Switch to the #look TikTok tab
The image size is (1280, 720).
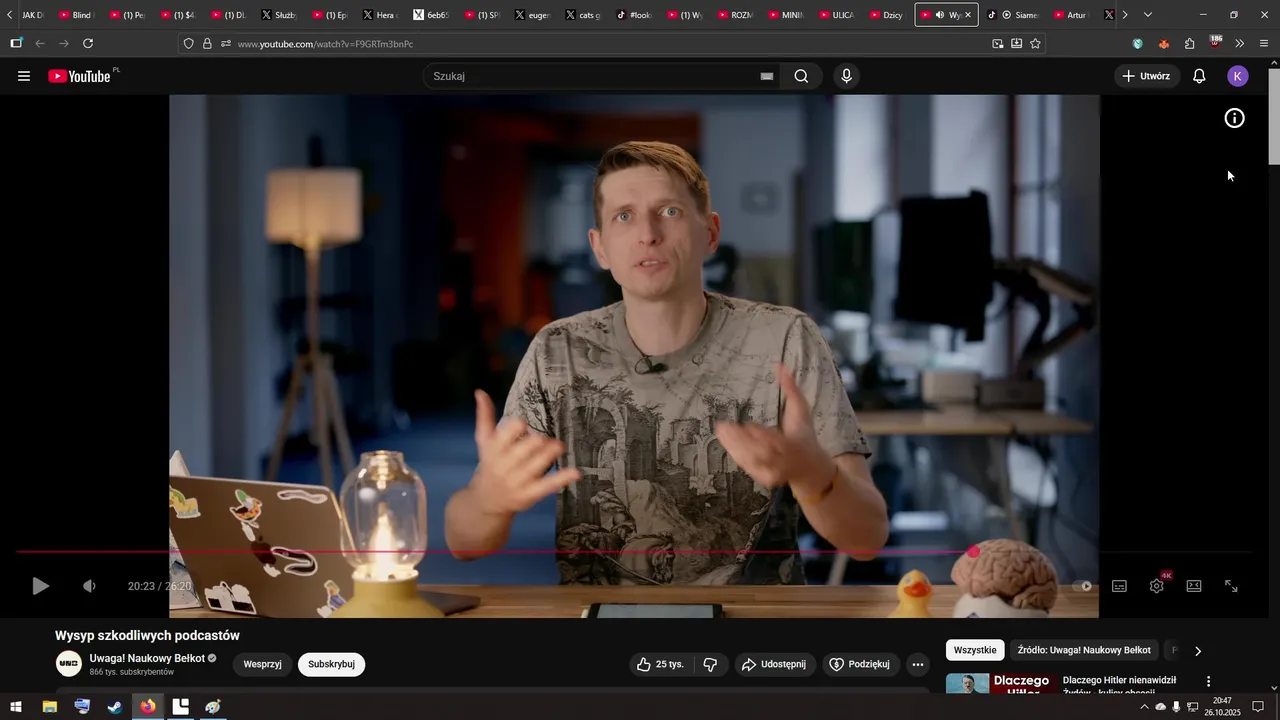coord(633,15)
